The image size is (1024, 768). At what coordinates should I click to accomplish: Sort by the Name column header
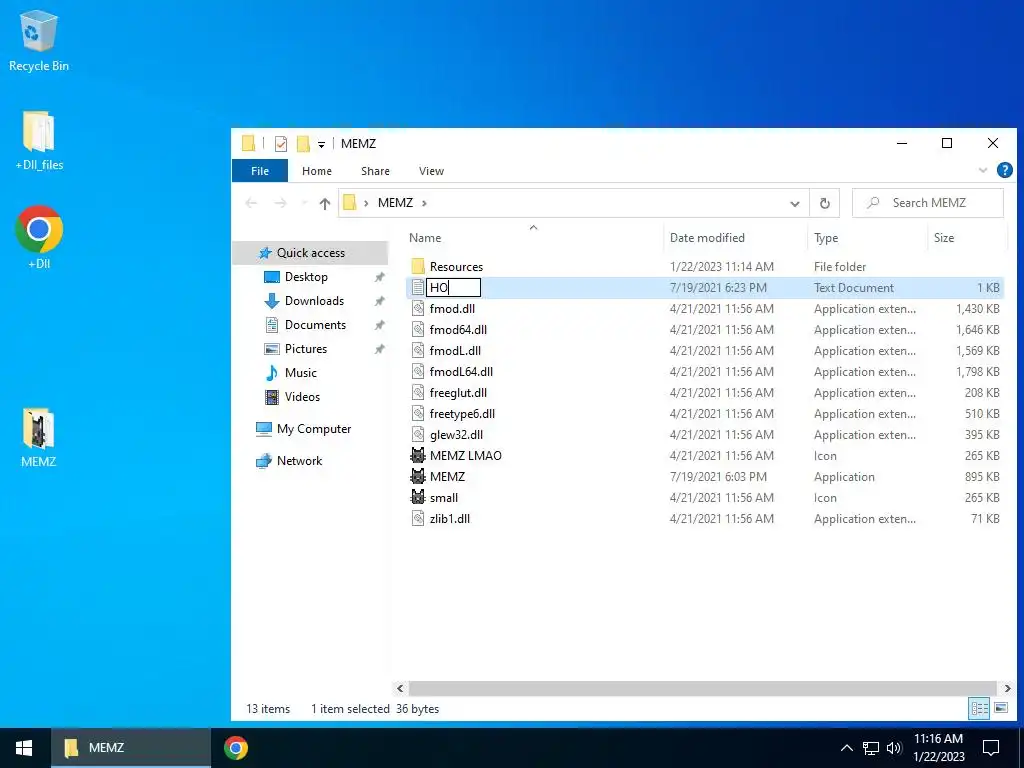[424, 238]
